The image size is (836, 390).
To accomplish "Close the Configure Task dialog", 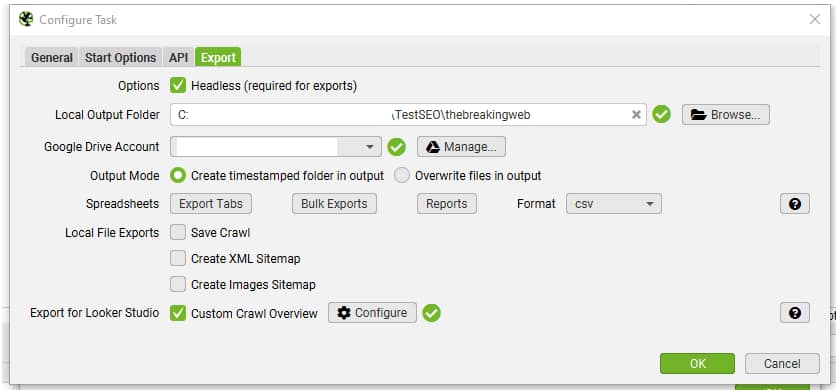I will (x=815, y=20).
